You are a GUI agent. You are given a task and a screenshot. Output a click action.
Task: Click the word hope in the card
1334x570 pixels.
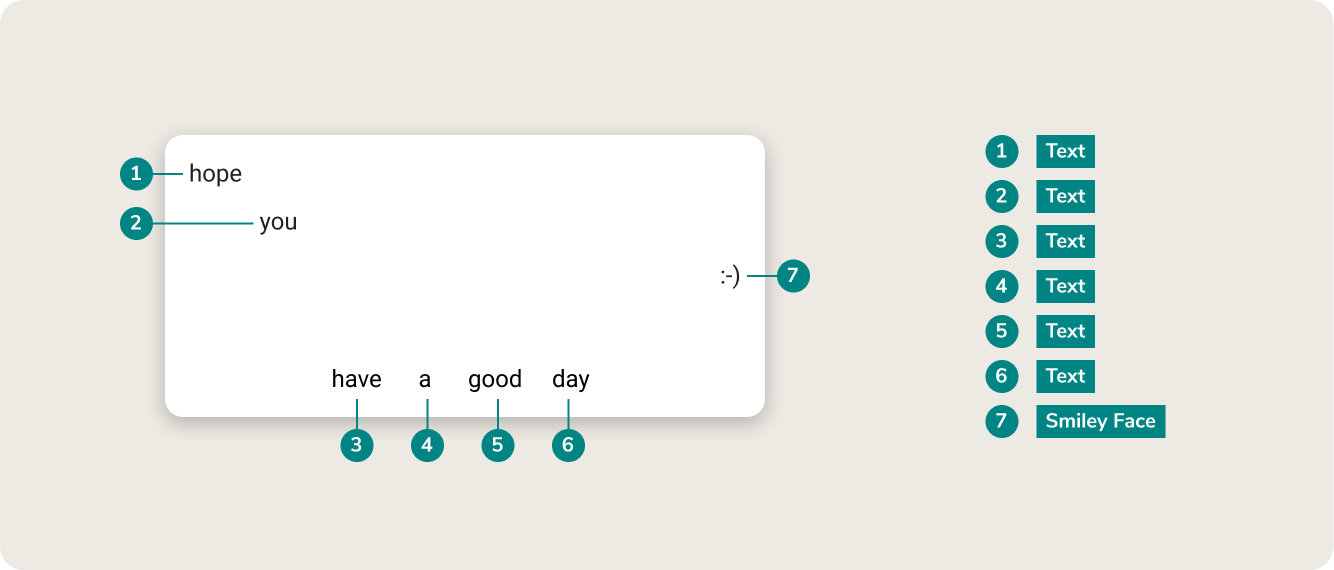[216, 174]
